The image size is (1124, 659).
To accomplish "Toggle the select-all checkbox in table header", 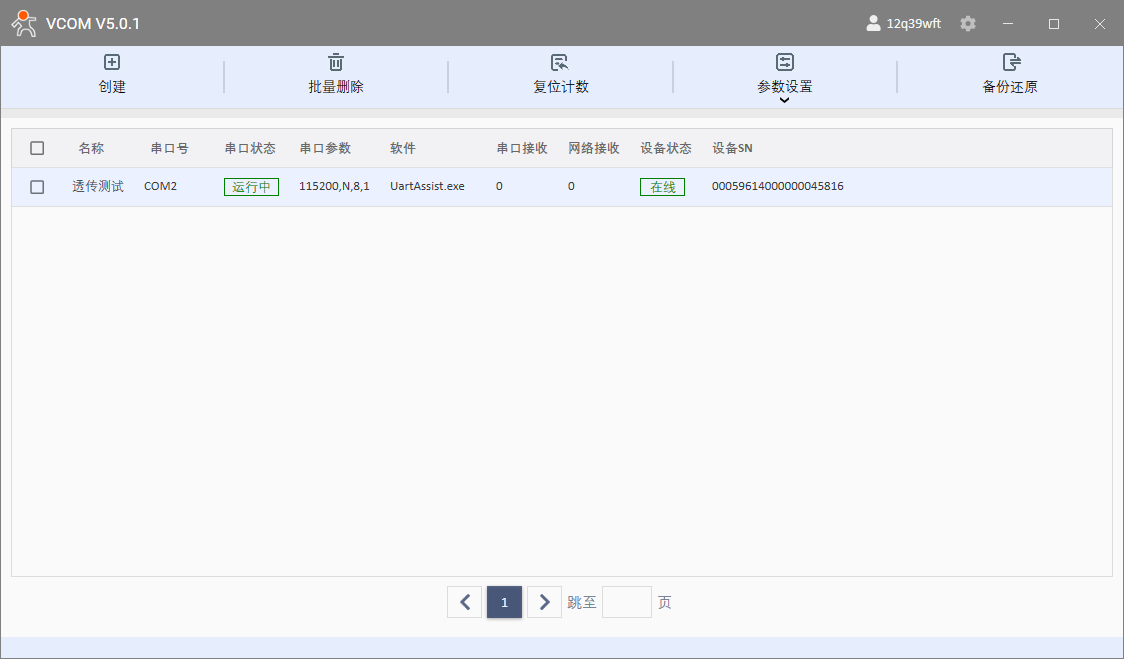I will click(x=37, y=148).
